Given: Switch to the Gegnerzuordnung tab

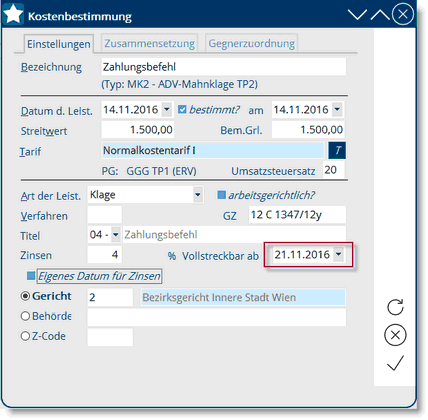Looking at the screenshot, I should tap(252, 43).
